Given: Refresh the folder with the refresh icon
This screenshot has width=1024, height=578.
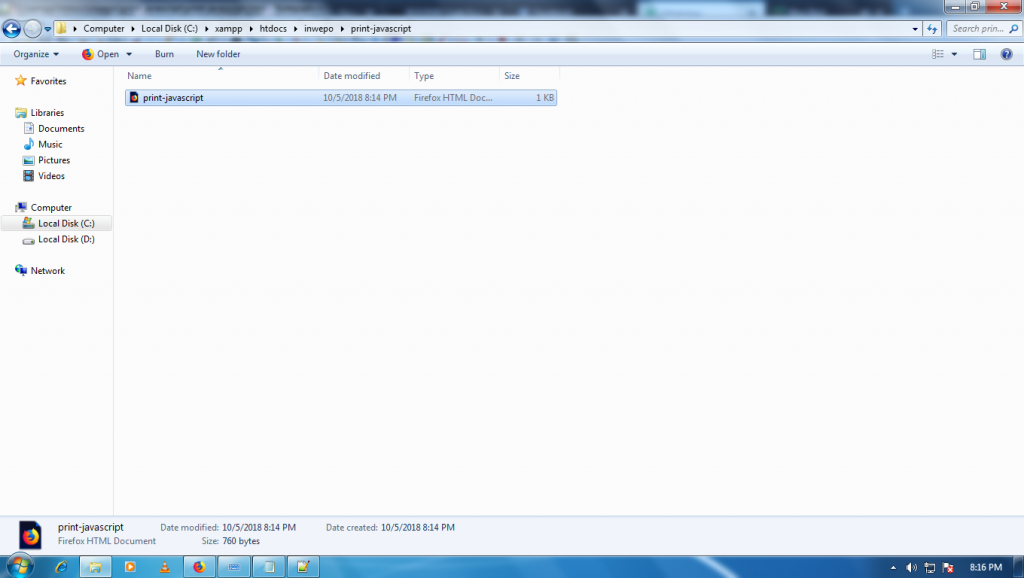Looking at the screenshot, I should pos(932,29).
